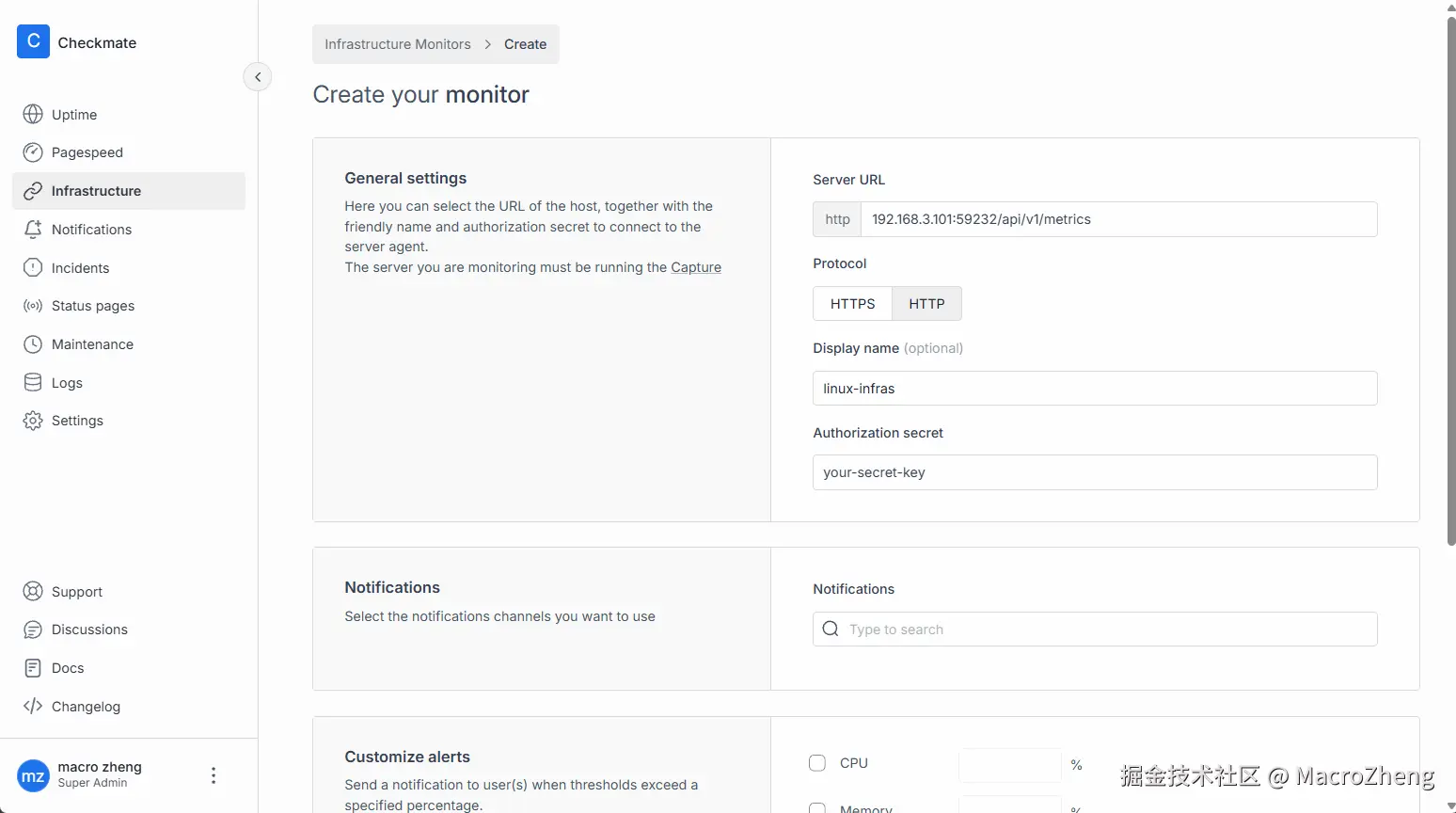Click the Changelog code icon
1456x813 pixels.
coord(33,707)
